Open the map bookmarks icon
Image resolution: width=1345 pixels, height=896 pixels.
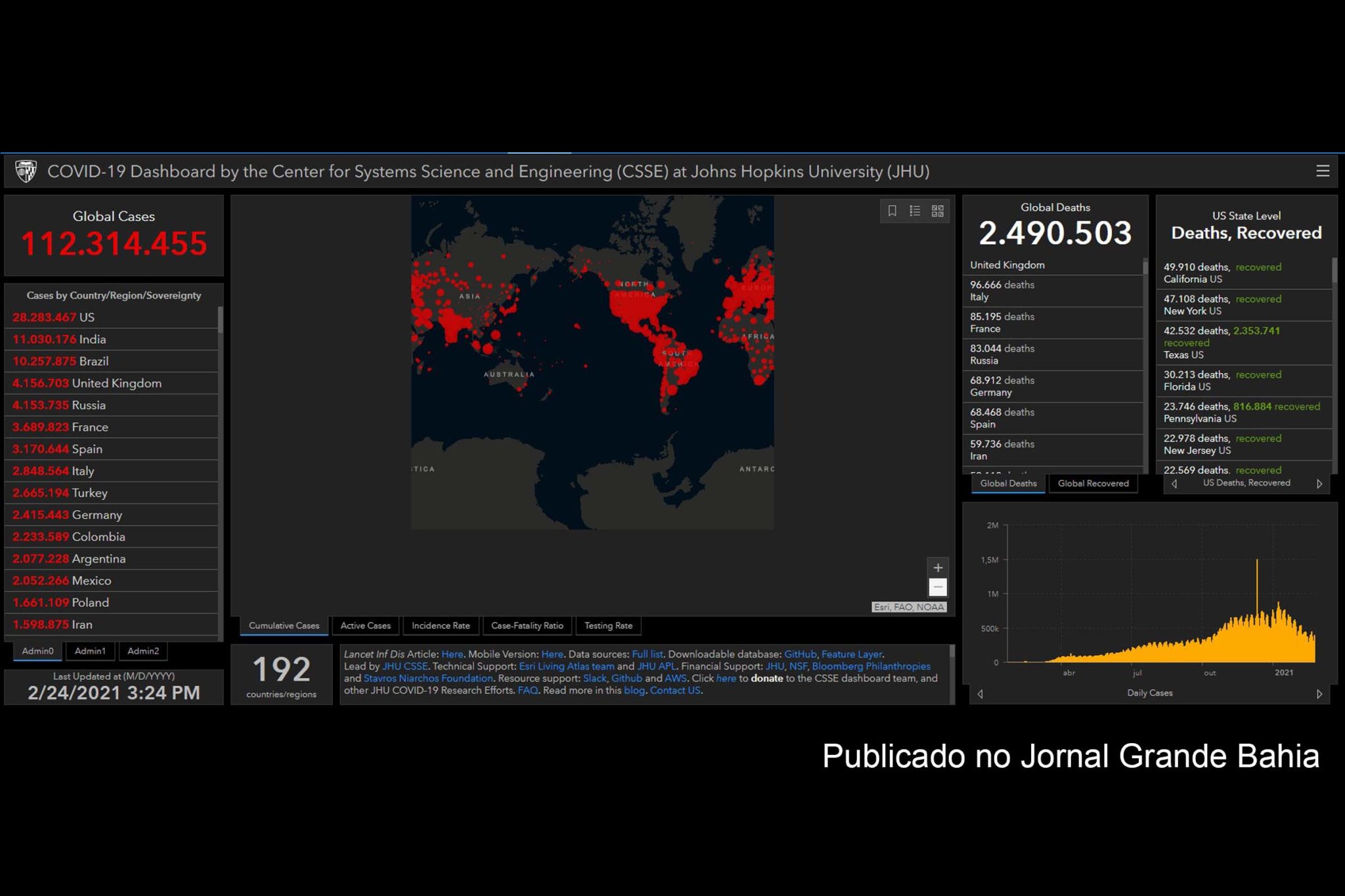pyautogui.click(x=892, y=211)
